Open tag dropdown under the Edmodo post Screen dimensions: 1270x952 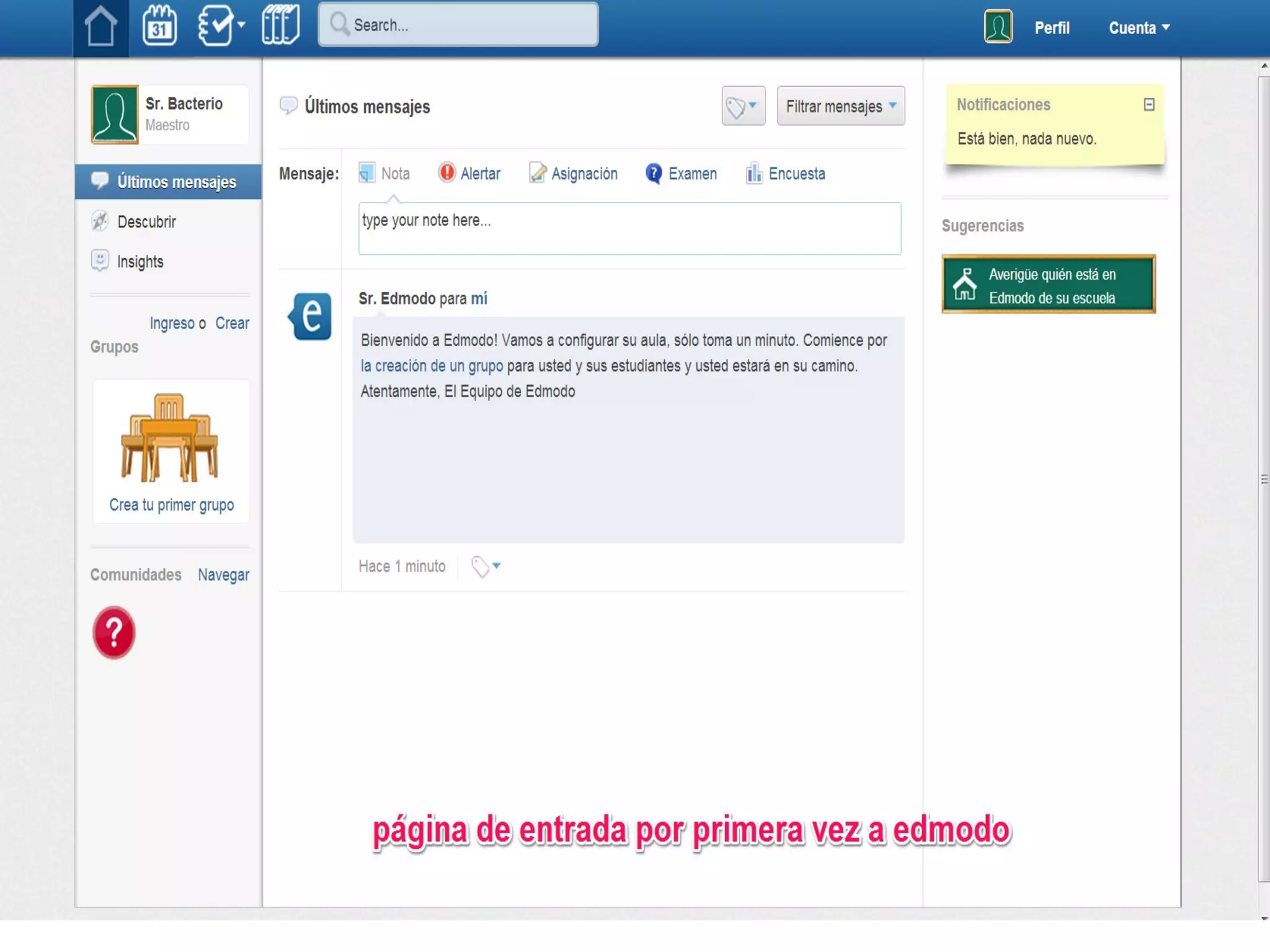tap(486, 566)
